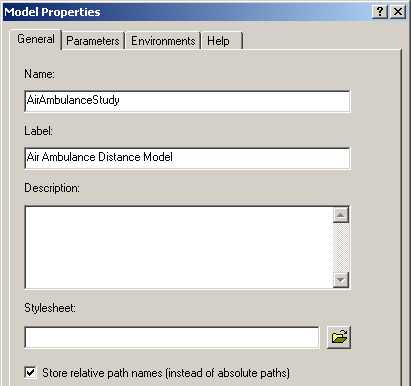Close the Model Properties dialog

point(398,12)
